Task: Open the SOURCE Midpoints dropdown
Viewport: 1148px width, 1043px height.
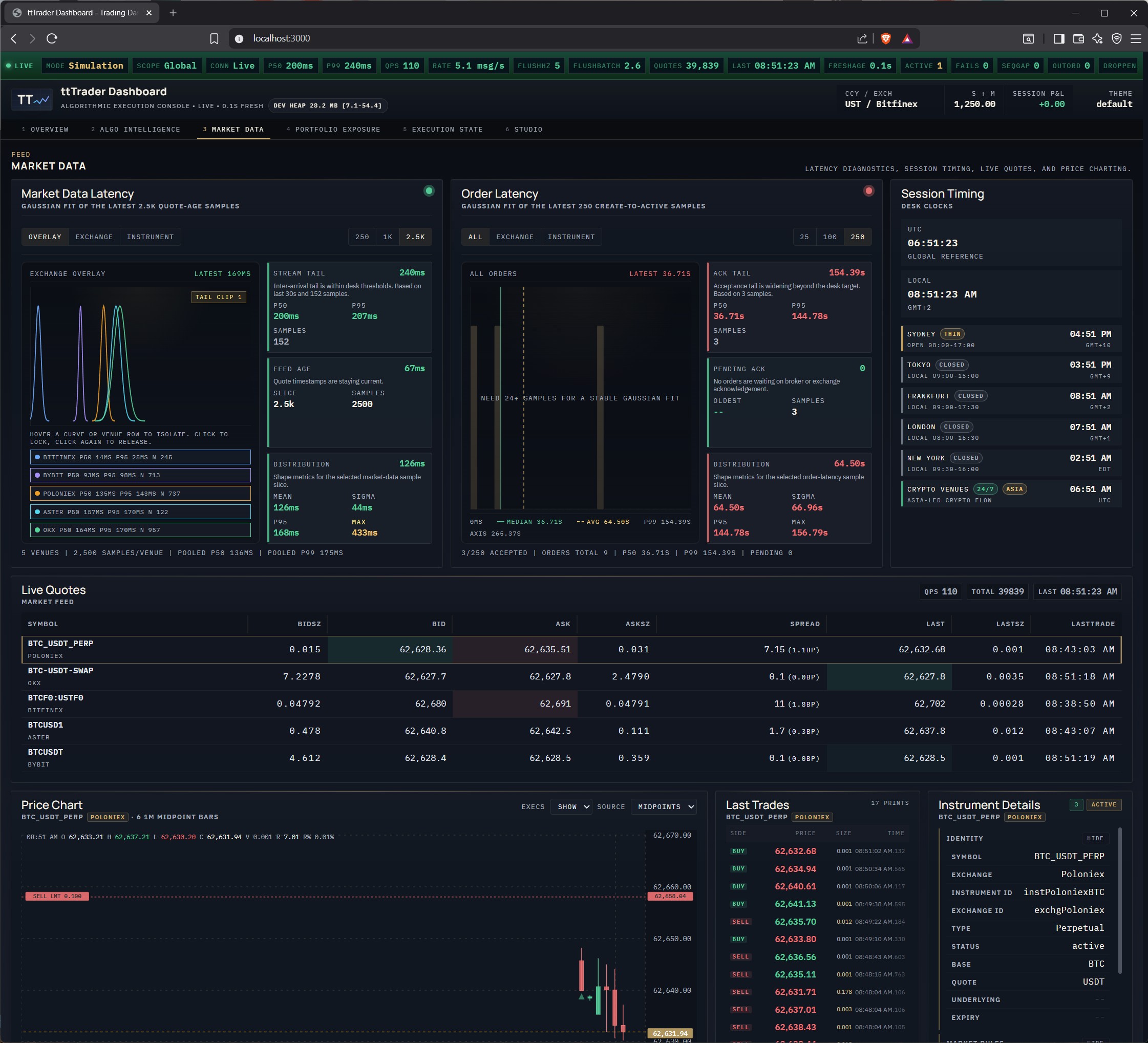Action: [x=664, y=807]
